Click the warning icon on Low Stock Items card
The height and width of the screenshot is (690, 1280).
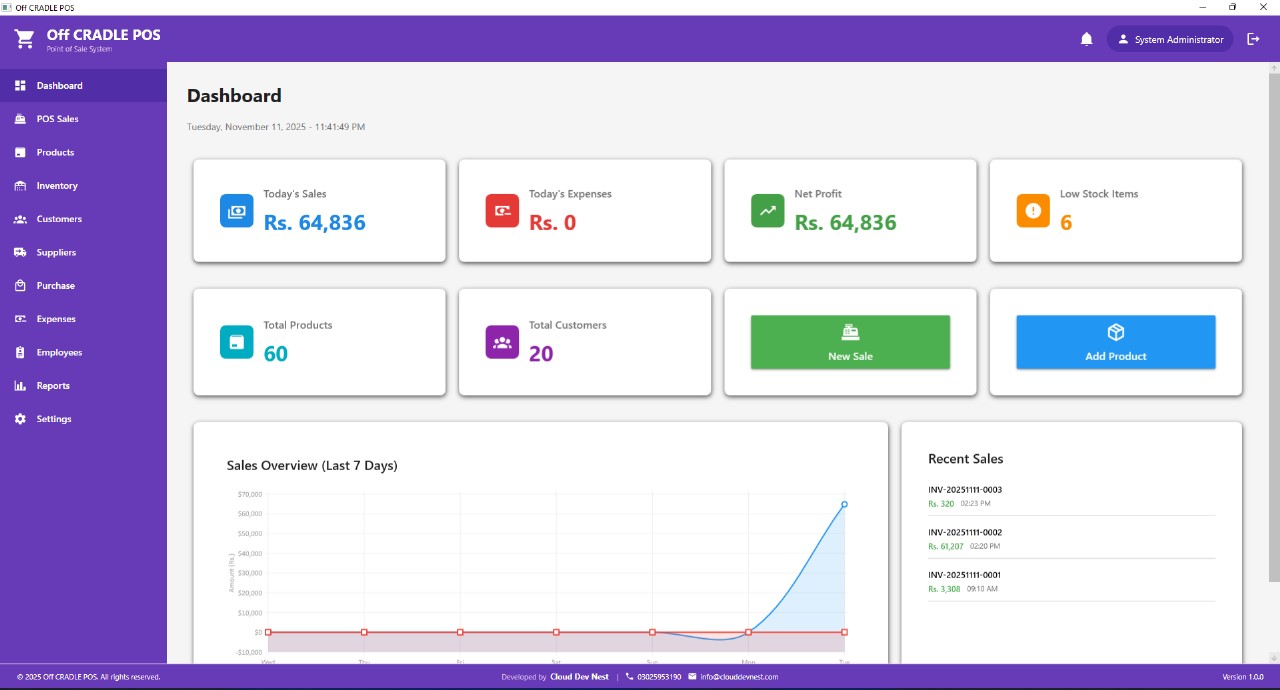[x=1033, y=211]
